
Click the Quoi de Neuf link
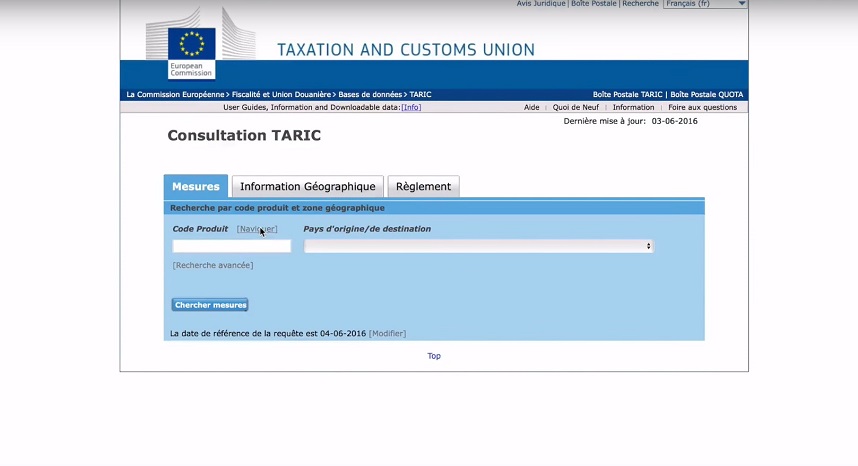tap(576, 108)
